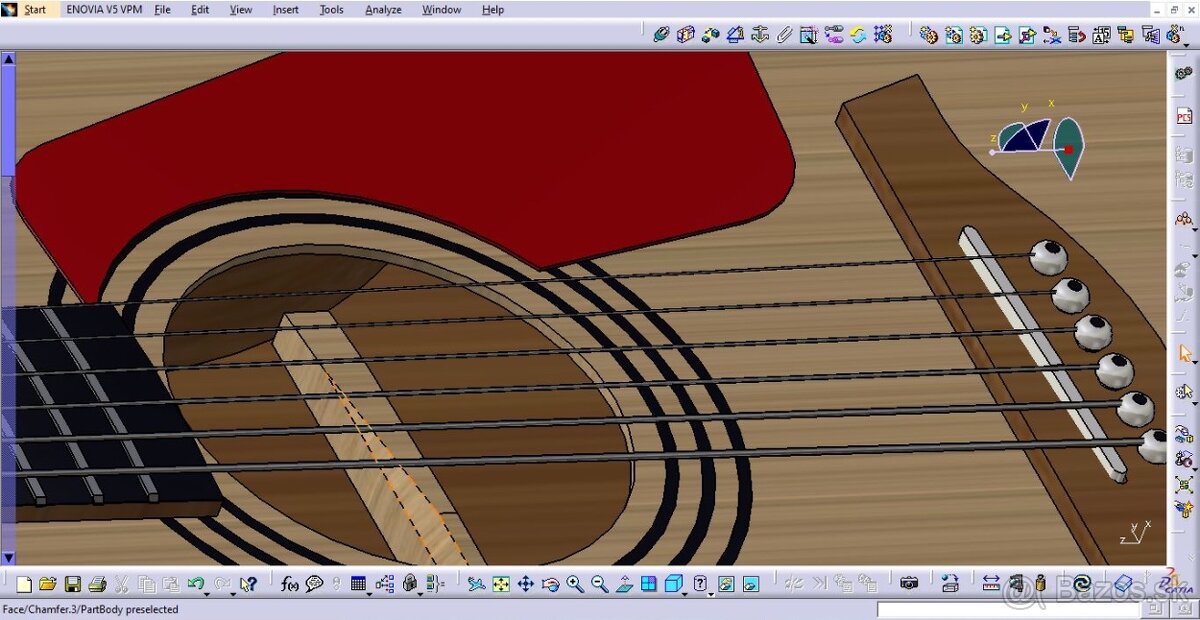Click the ENOVIA V5 VPM menu

(x=104, y=10)
